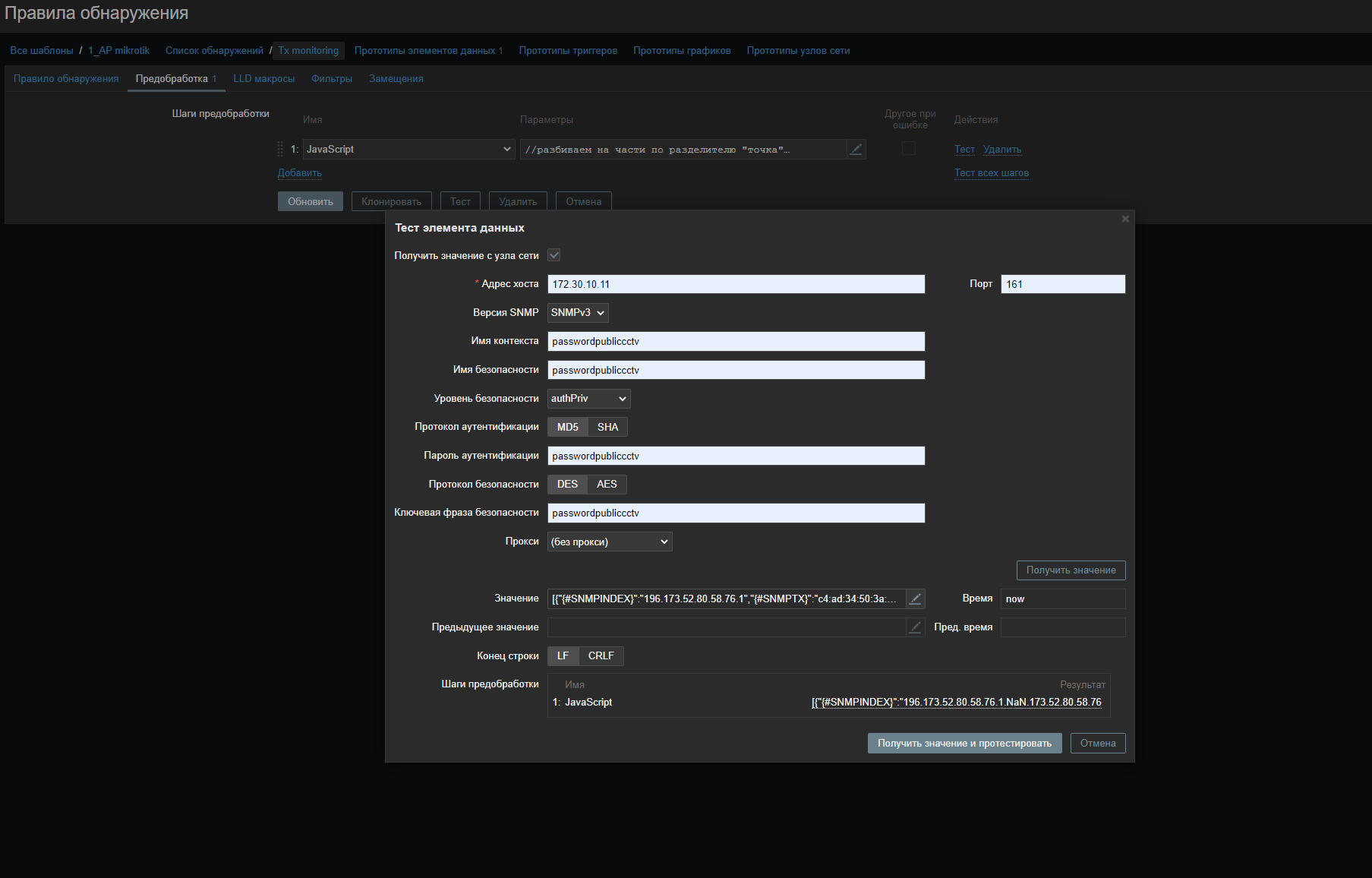1372x878 pixels.
Task: Select SHA authentication protocol
Action: 607,428
